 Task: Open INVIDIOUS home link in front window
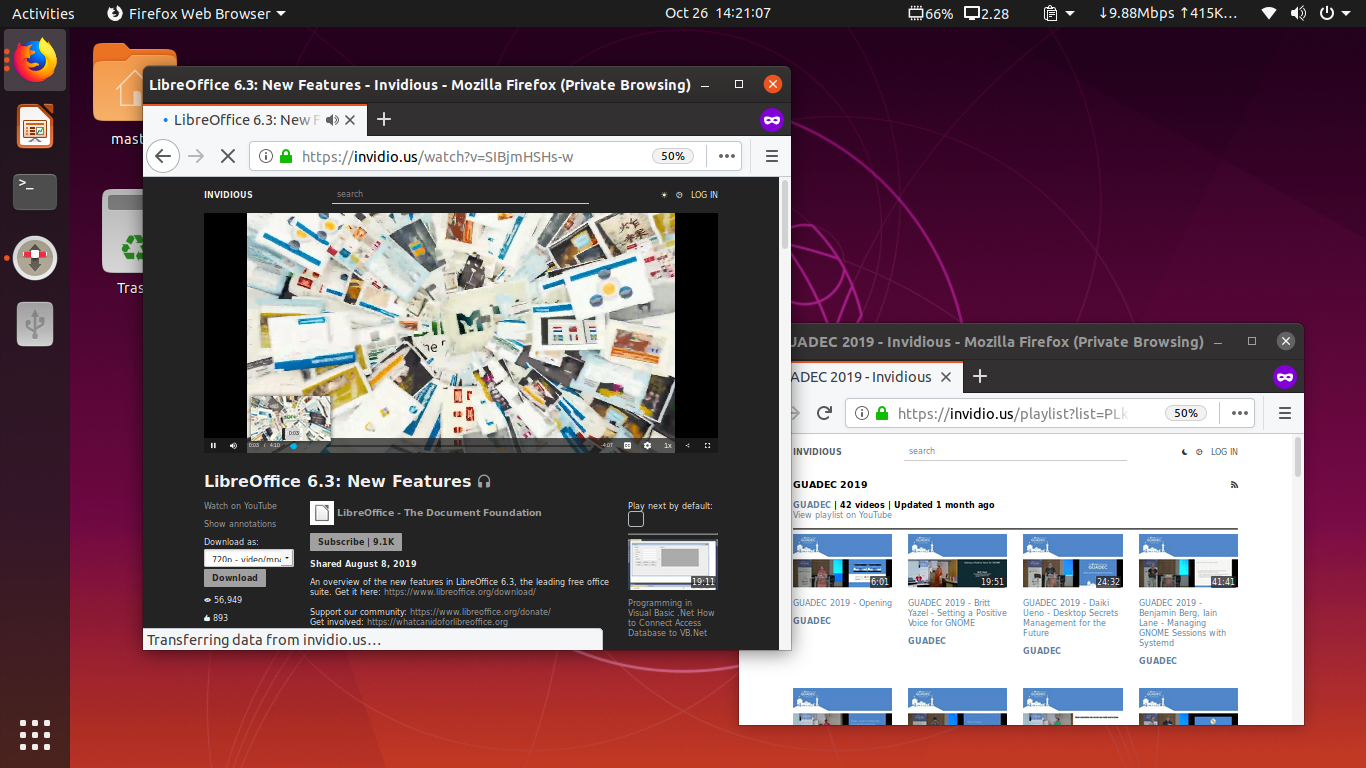(x=228, y=195)
